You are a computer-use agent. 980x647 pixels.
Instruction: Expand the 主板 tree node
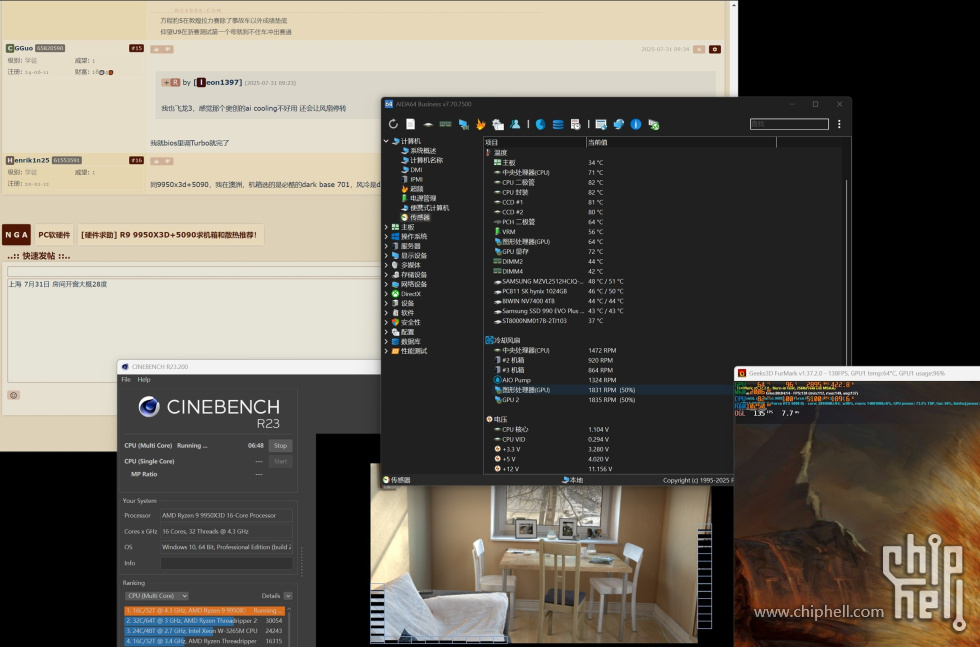[386, 227]
